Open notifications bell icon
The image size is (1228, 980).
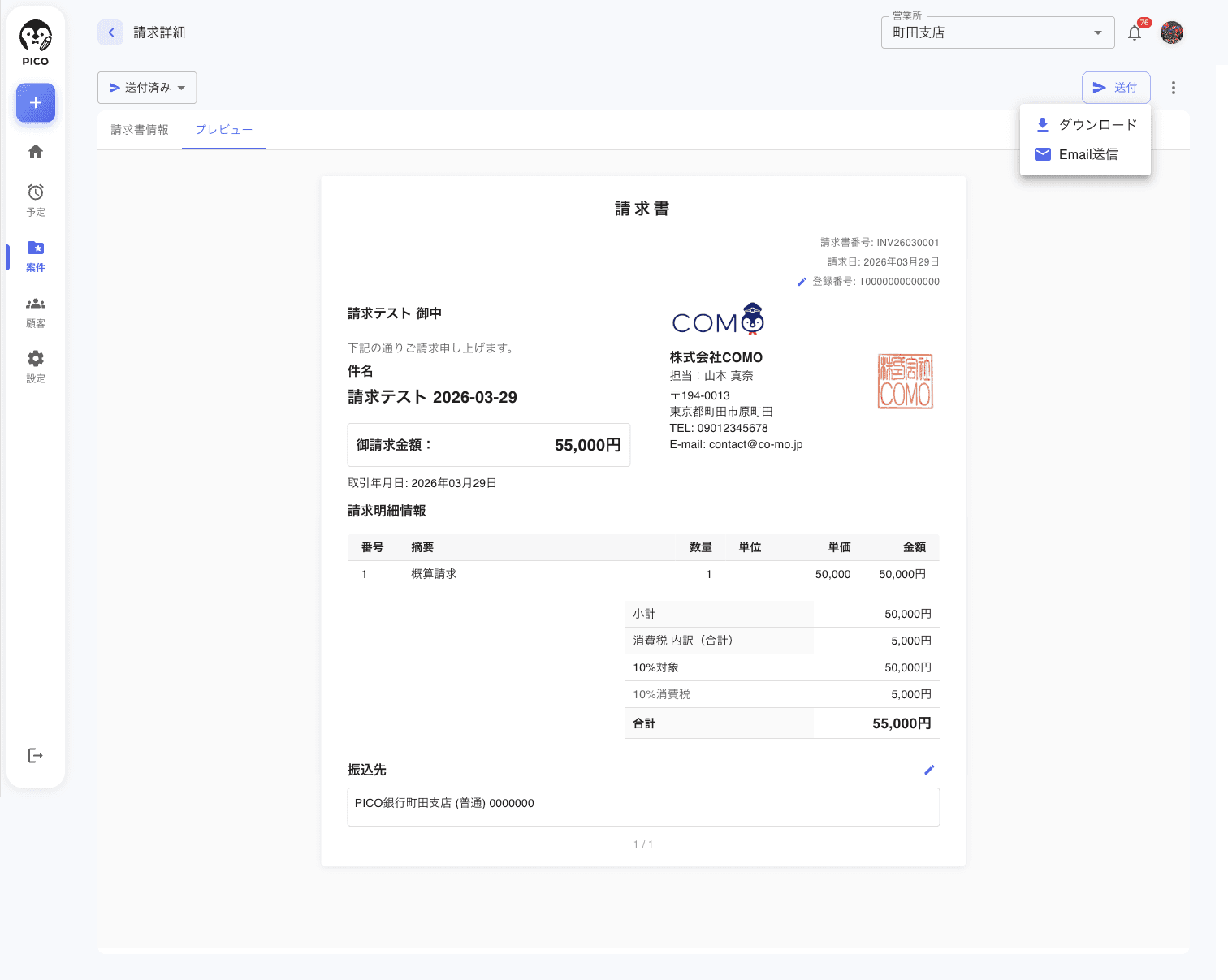click(1135, 32)
